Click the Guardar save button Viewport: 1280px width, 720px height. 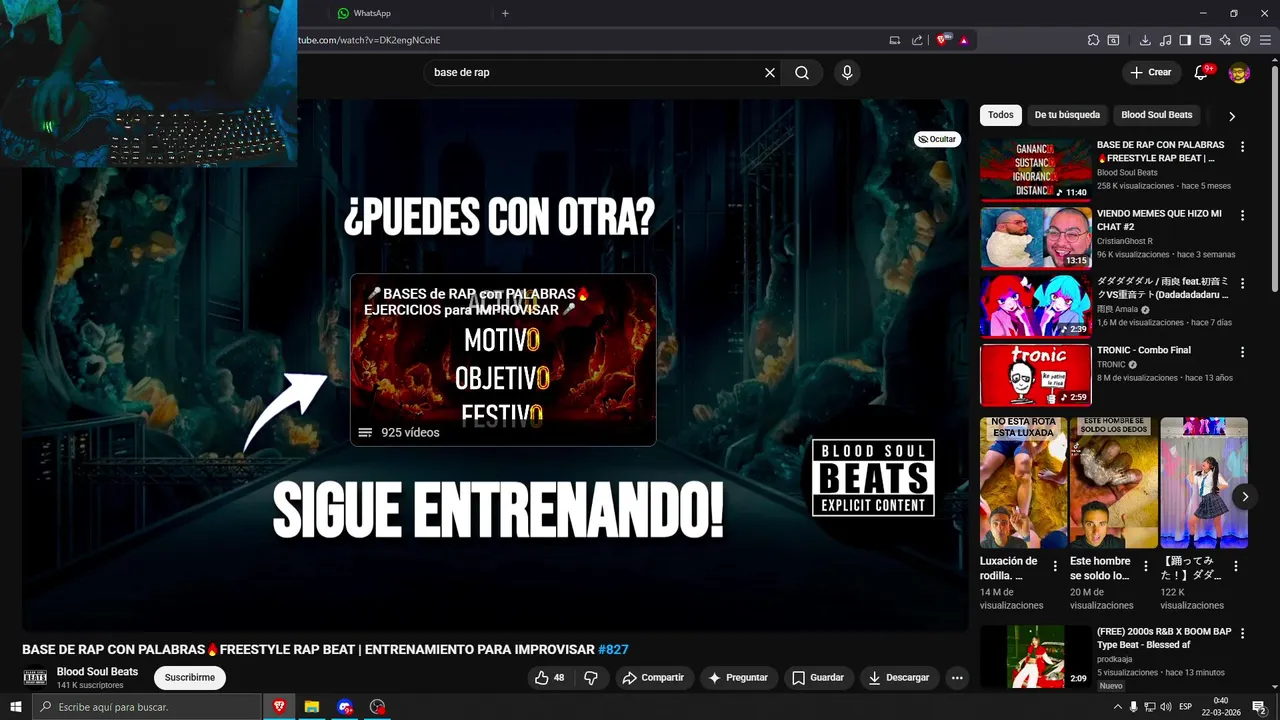pos(818,678)
